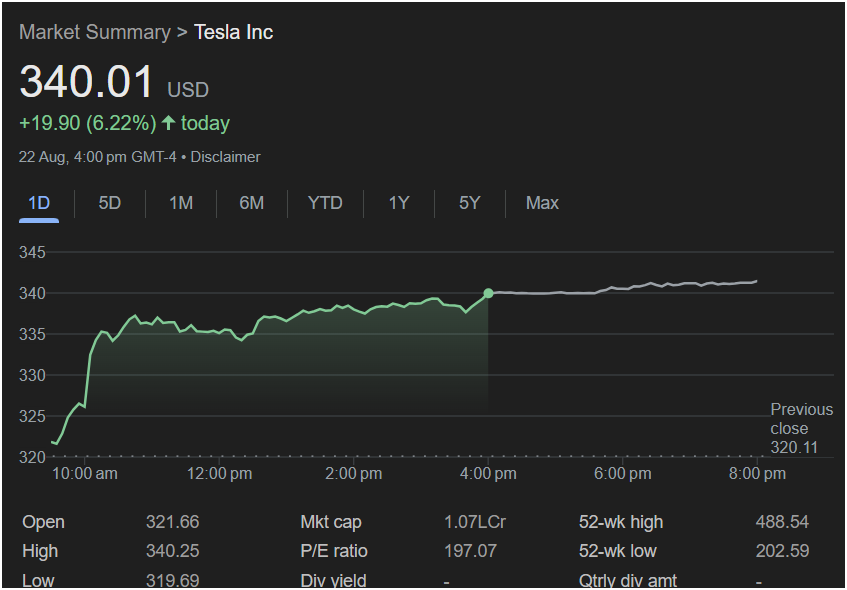This screenshot has width=847, height=590.
Task: Show the Max history tab
Action: click(x=542, y=203)
